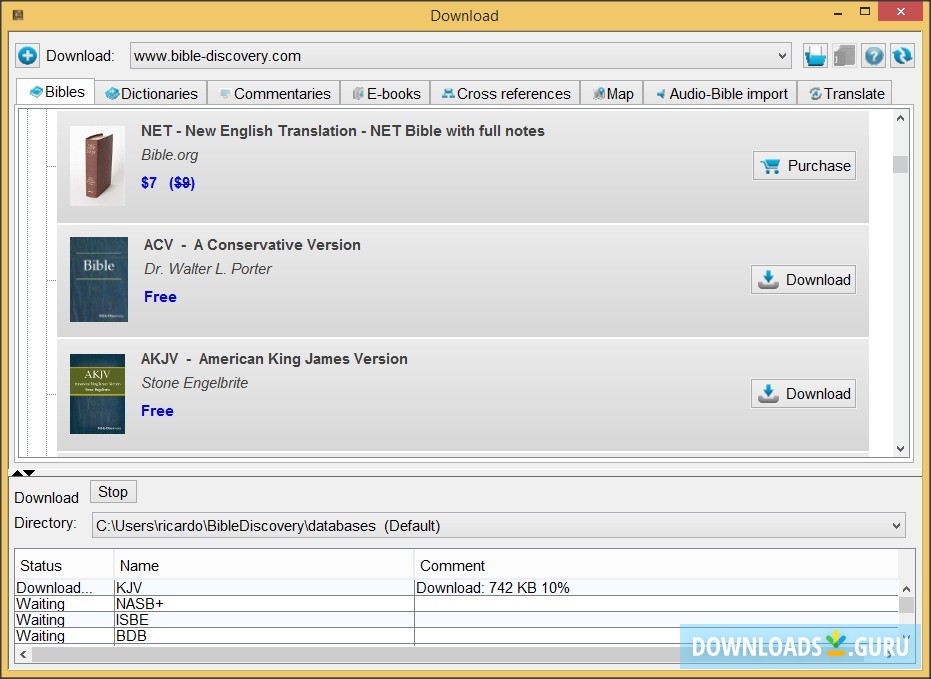Image resolution: width=931 pixels, height=679 pixels.
Task: Click the Bible list scroll down arrow
Action: click(900, 449)
